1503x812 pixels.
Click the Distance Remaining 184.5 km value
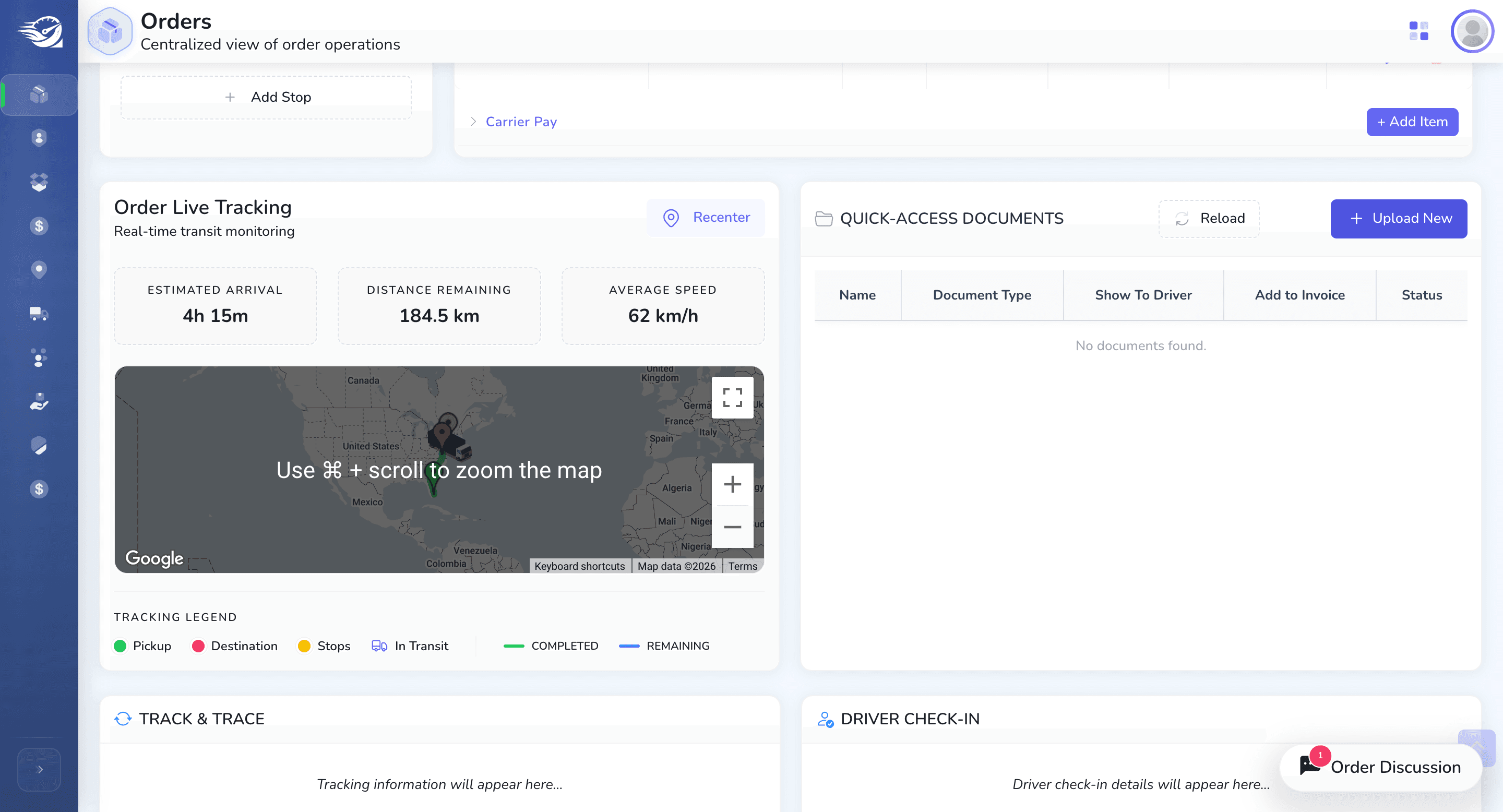[439, 316]
